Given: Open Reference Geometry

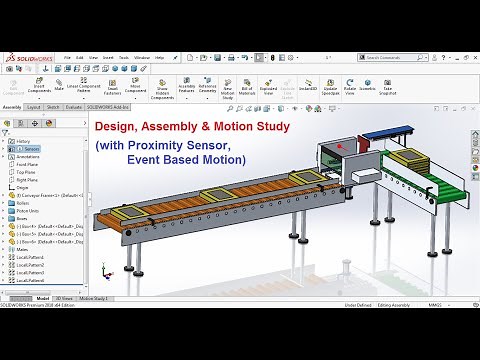Looking at the screenshot, I should click(x=207, y=85).
